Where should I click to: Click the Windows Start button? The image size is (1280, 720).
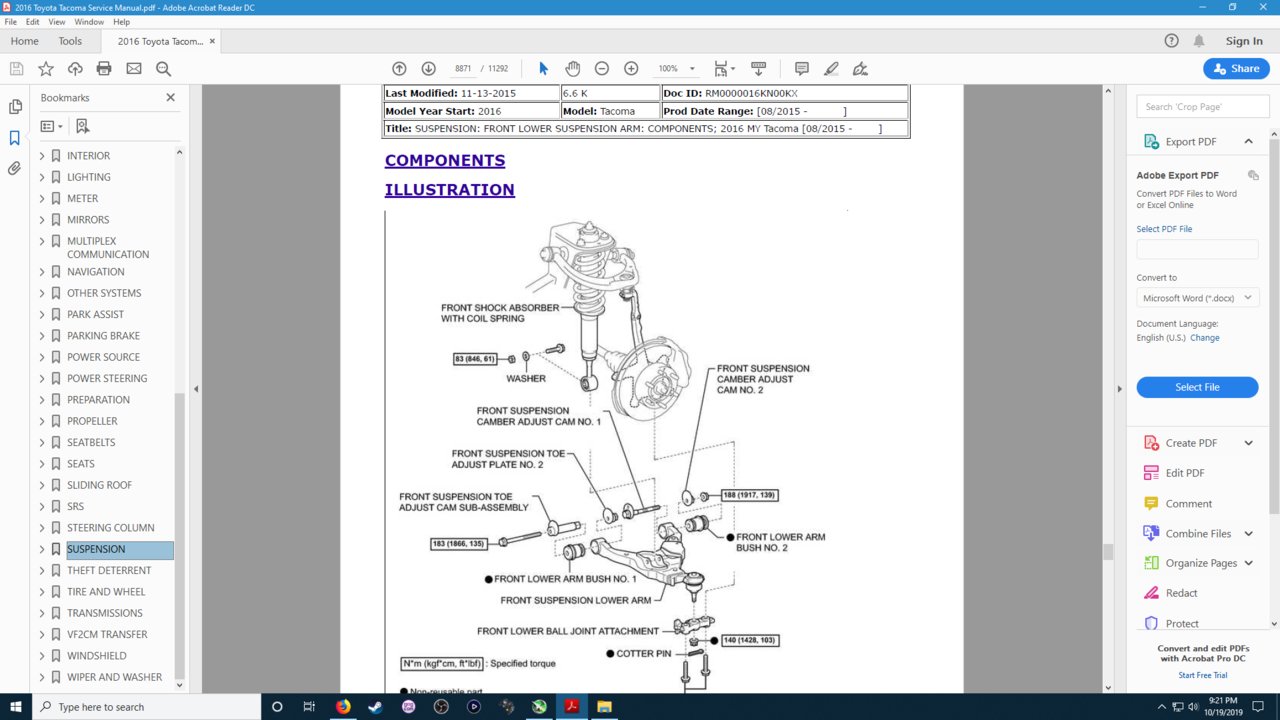(x=16, y=707)
